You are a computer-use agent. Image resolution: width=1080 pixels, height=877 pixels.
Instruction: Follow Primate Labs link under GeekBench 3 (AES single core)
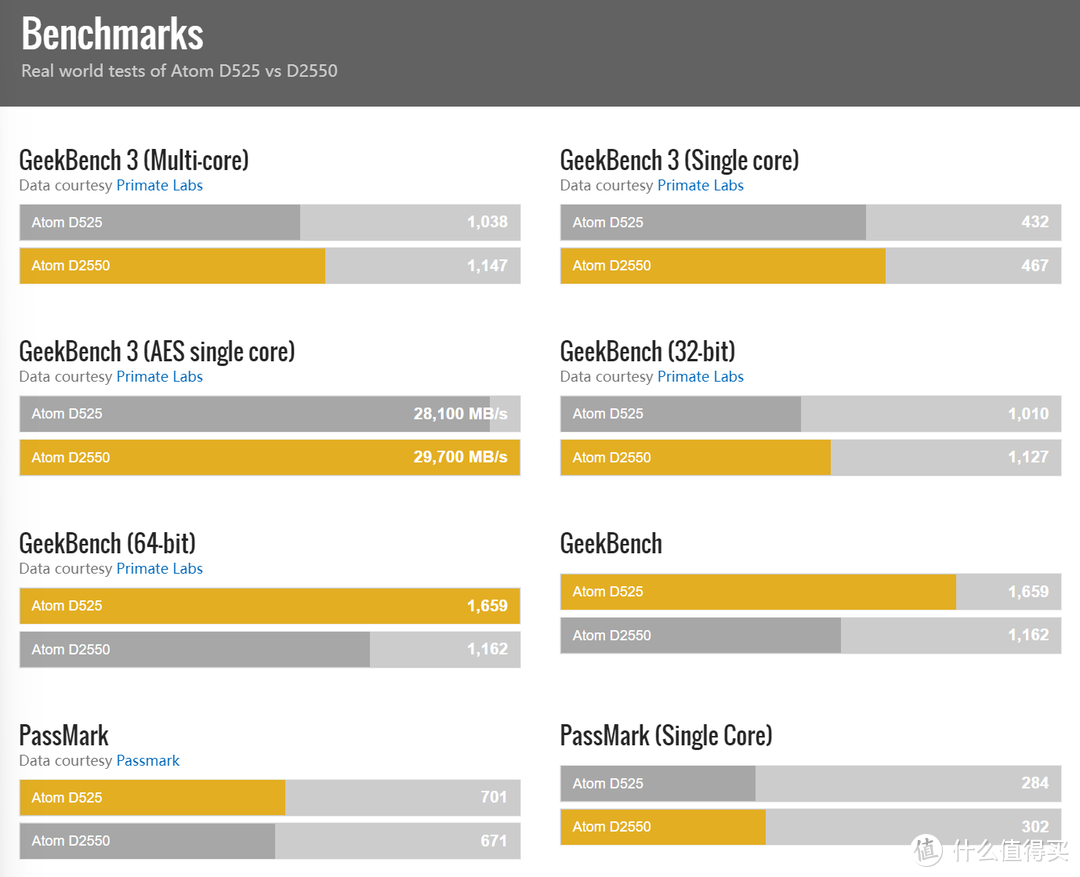(159, 377)
